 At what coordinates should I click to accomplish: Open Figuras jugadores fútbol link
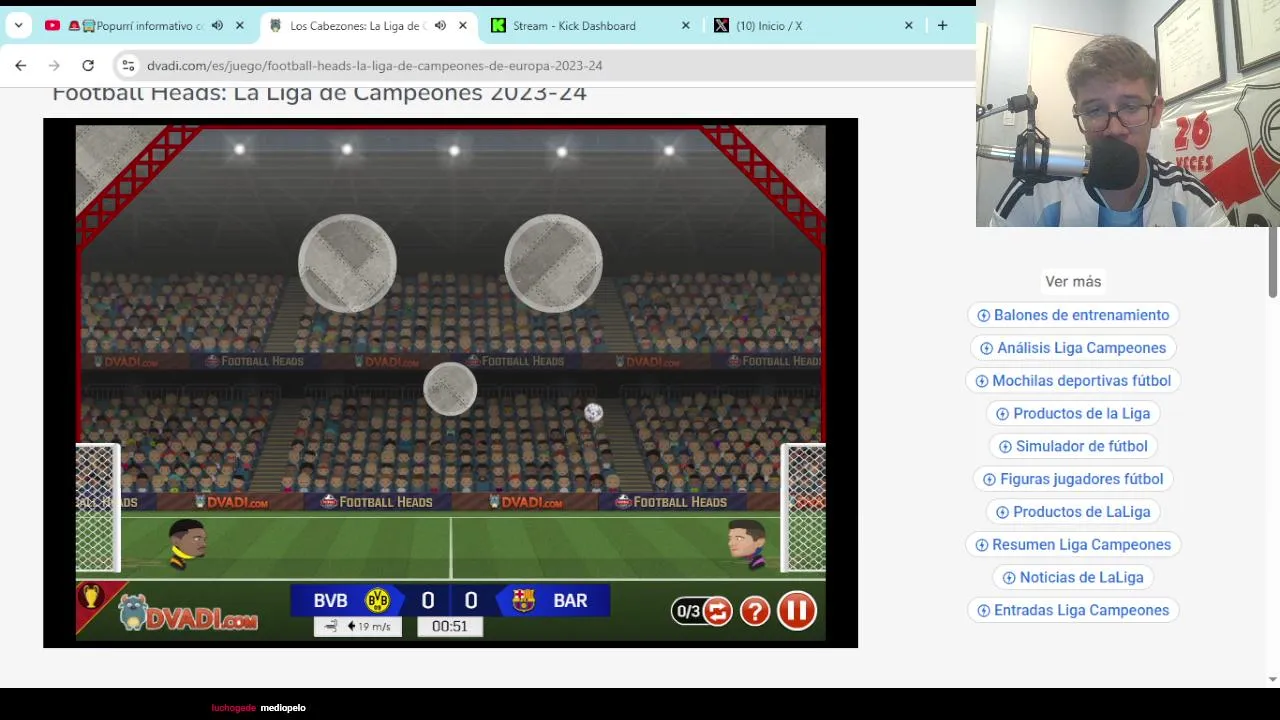point(1073,479)
